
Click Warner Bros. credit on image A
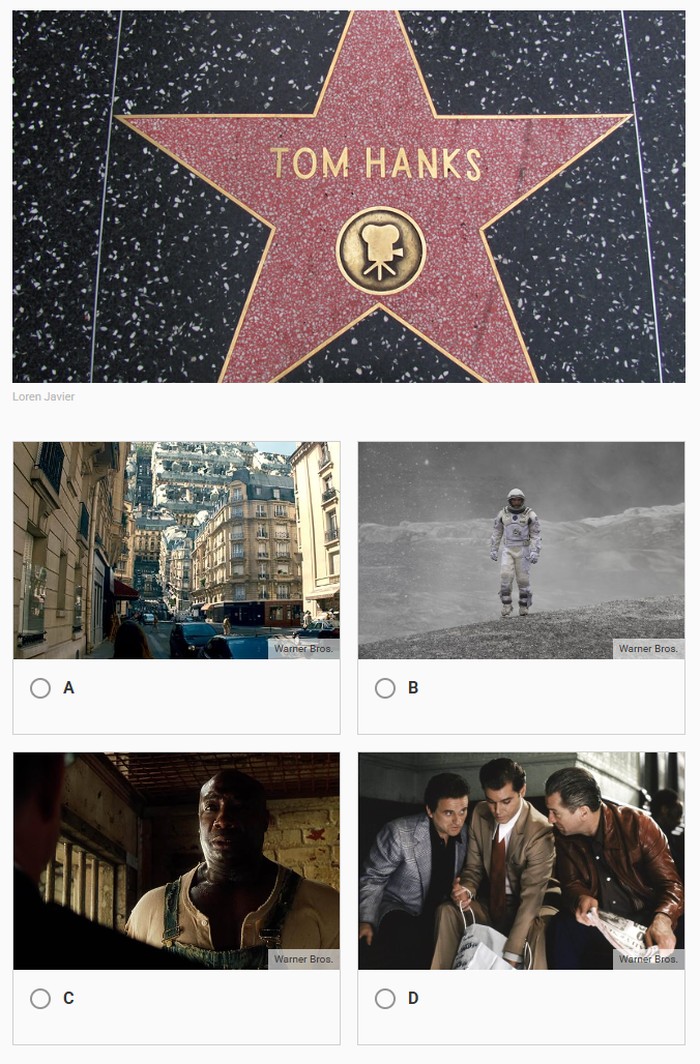tap(304, 649)
